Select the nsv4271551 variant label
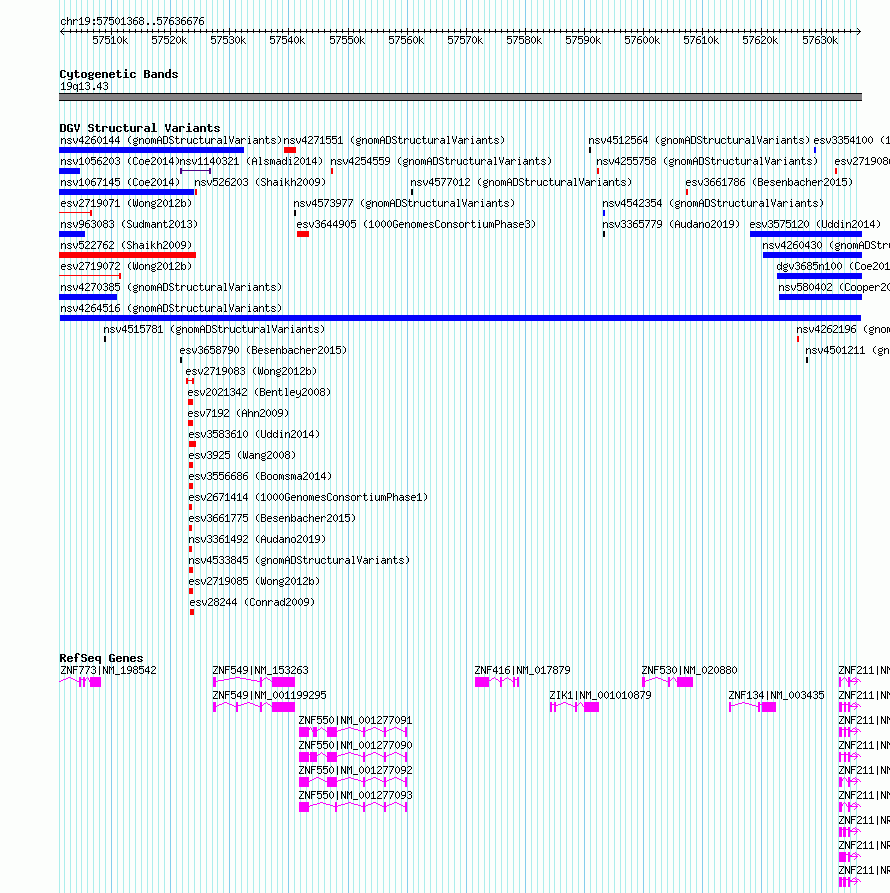Viewport: 890px width, 893px height. tap(394, 140)
